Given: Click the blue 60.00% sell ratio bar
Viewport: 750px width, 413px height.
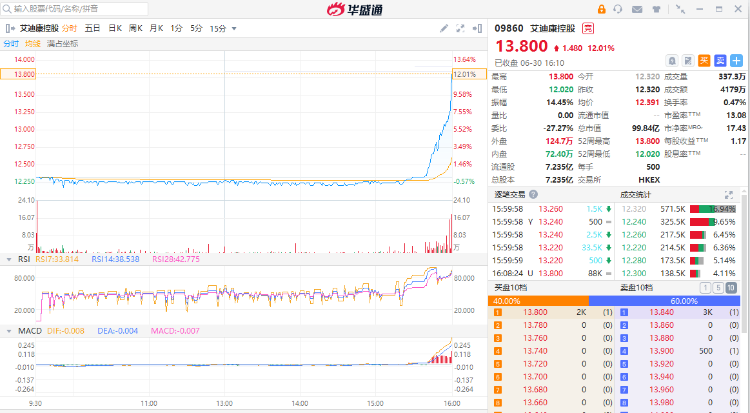Looking at the screenshot, I should pos(664,301).
